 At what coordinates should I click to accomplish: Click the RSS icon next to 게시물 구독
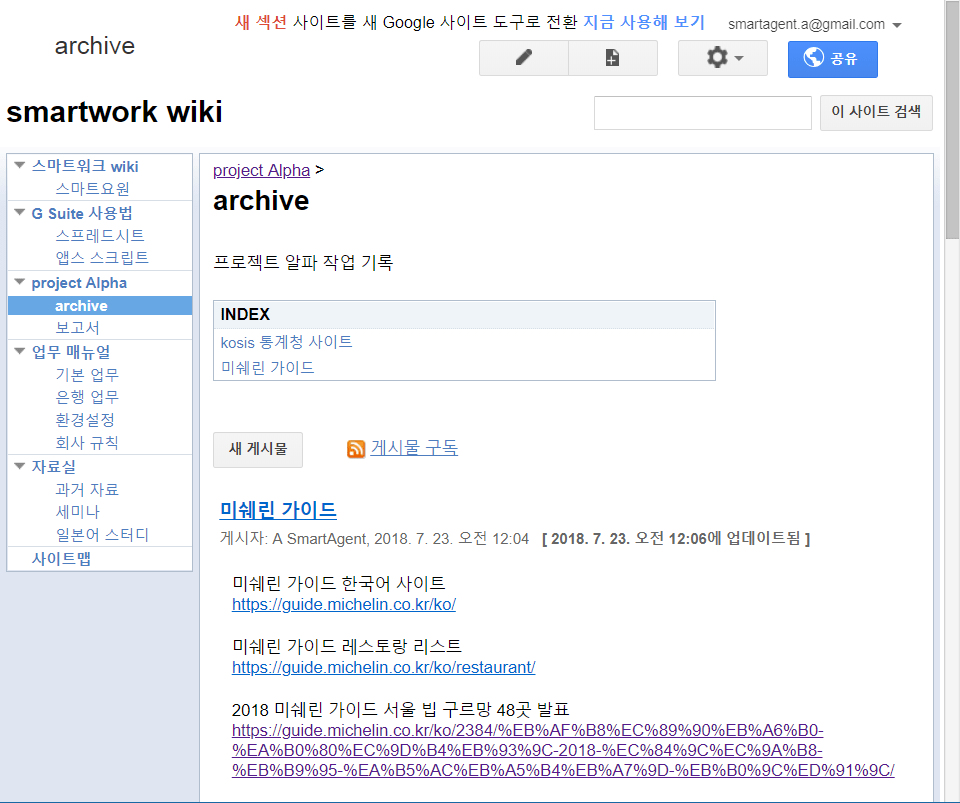356,448
